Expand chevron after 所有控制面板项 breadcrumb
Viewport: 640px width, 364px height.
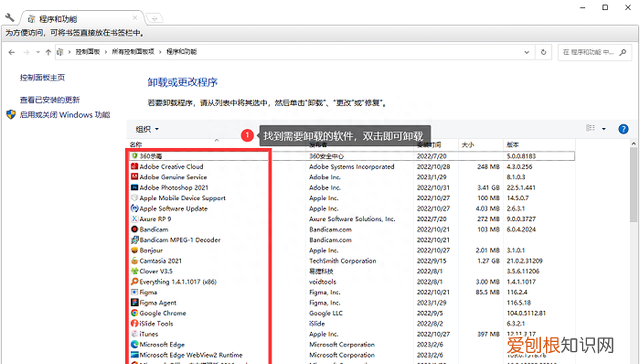coord(160,52)
